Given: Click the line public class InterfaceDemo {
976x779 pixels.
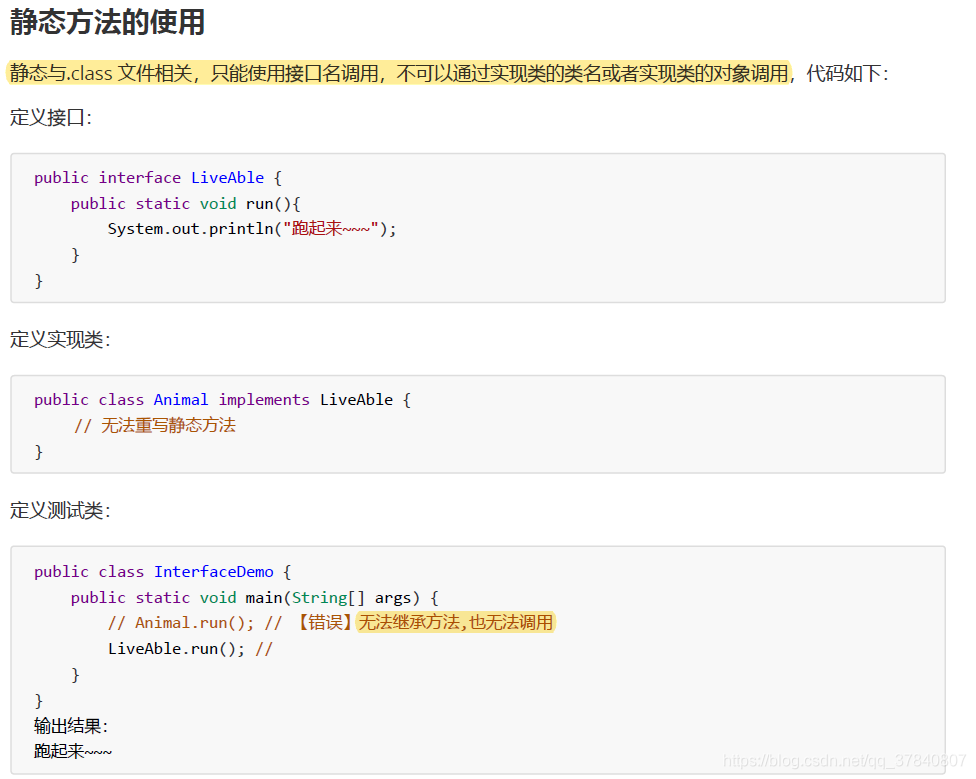Looking at the screenshot, I should pos(162,572).
